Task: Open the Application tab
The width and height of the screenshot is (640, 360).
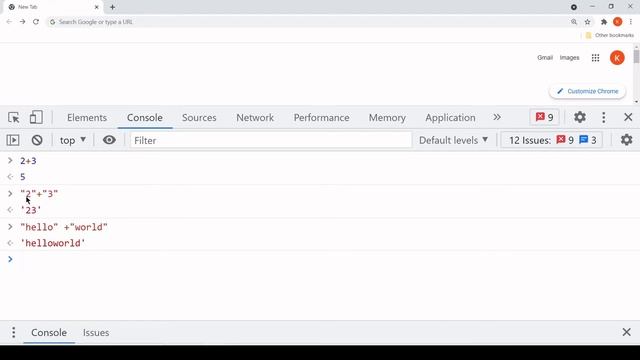Action: pyautogui.click(x=450, y=118)
